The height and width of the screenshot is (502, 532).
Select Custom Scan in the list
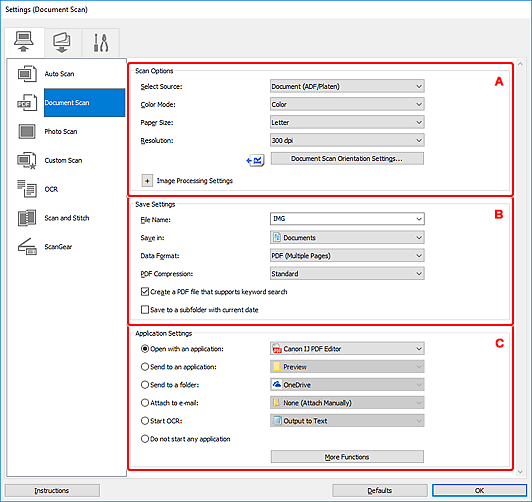click(x=63, y=160)
